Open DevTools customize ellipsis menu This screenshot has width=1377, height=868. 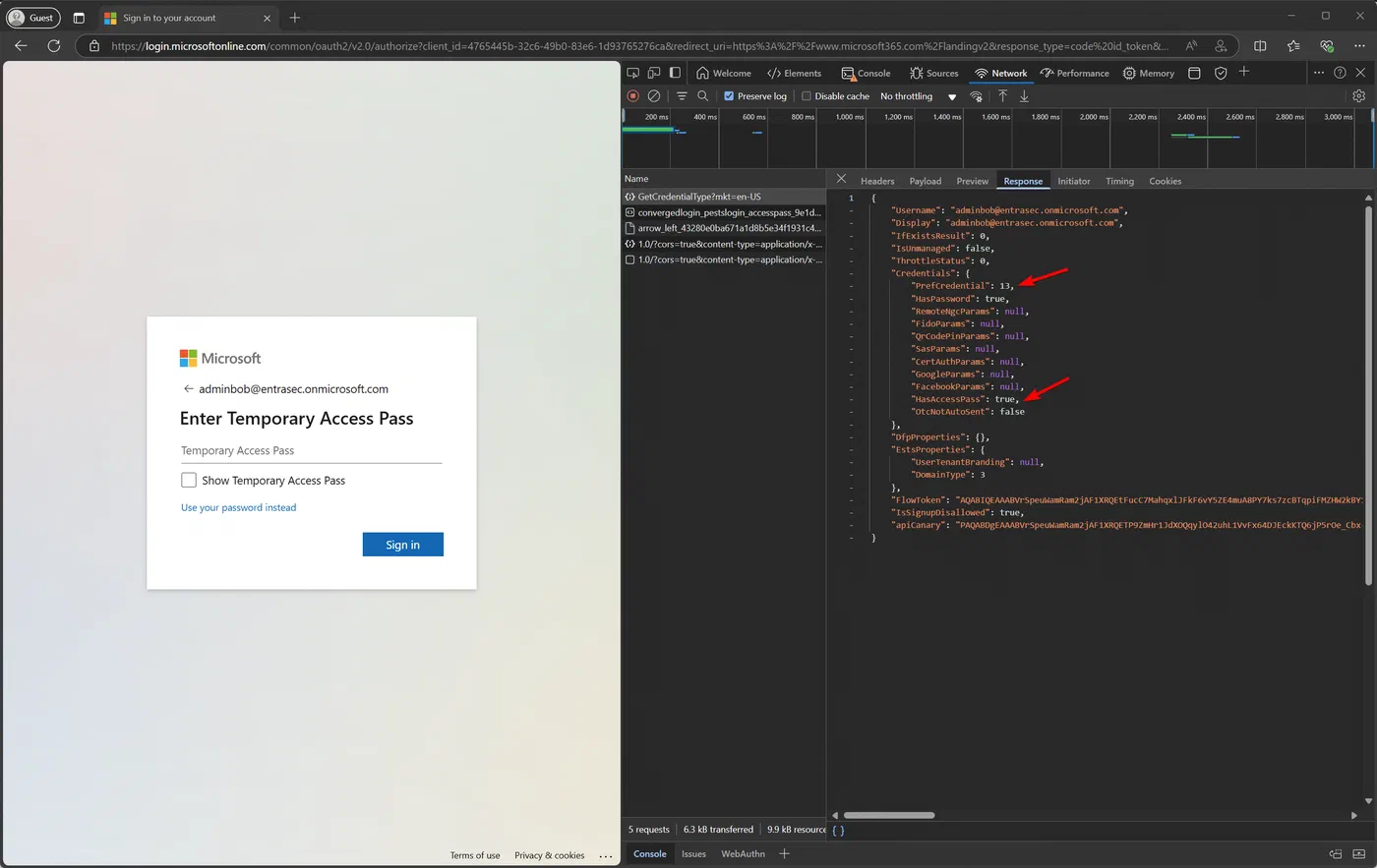(x=1319, y=73)
